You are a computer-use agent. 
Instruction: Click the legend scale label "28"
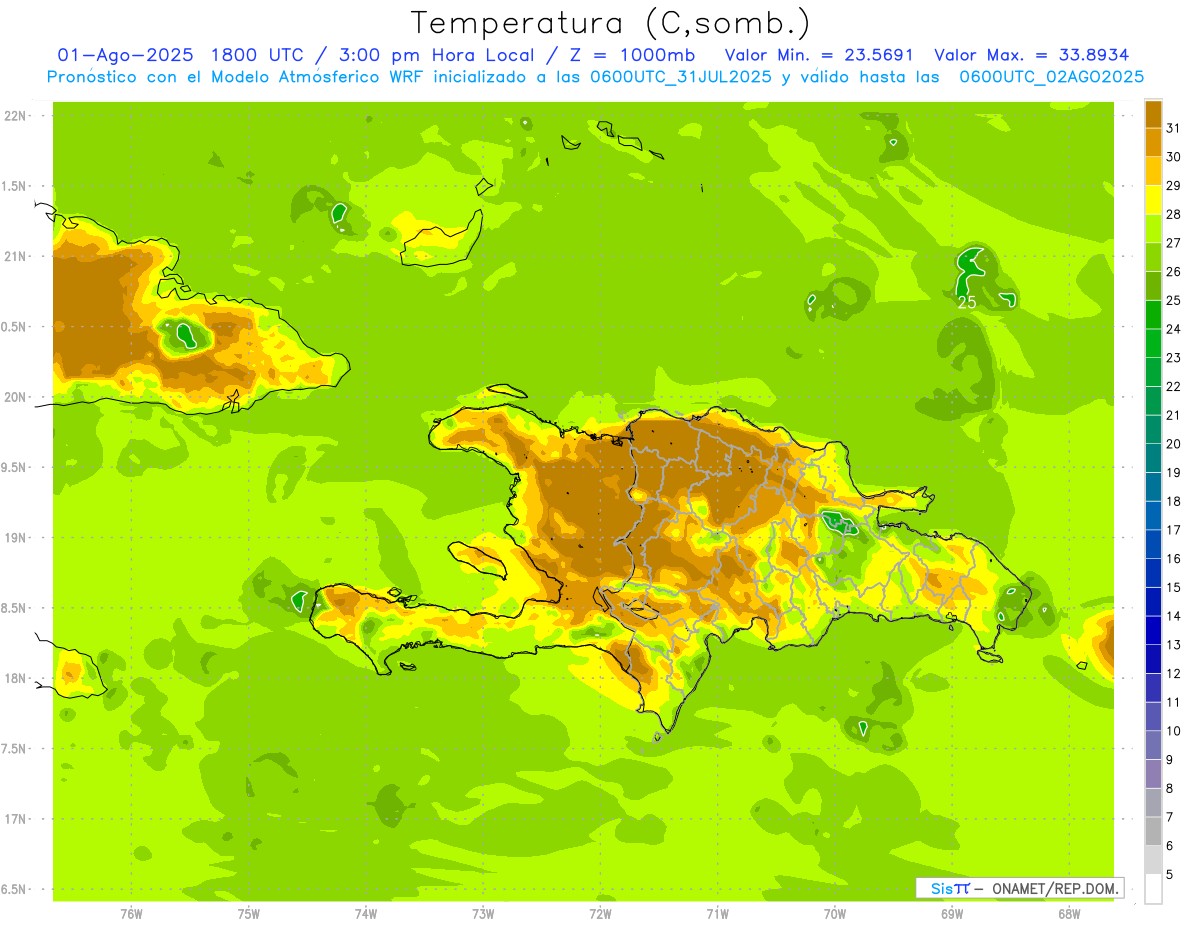(1174, 214)
